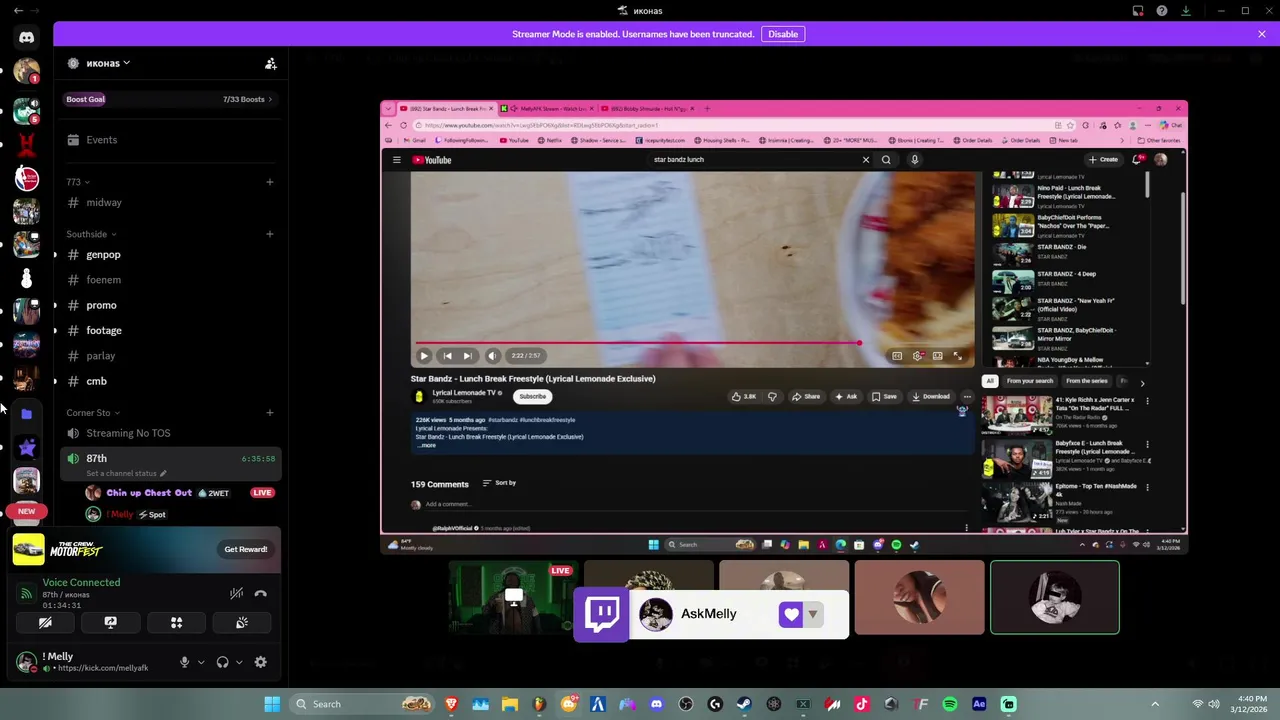1280x720 pixels.
Task: Click the Twitch logo on AskMelly overlay
Action: pos(602,614)
